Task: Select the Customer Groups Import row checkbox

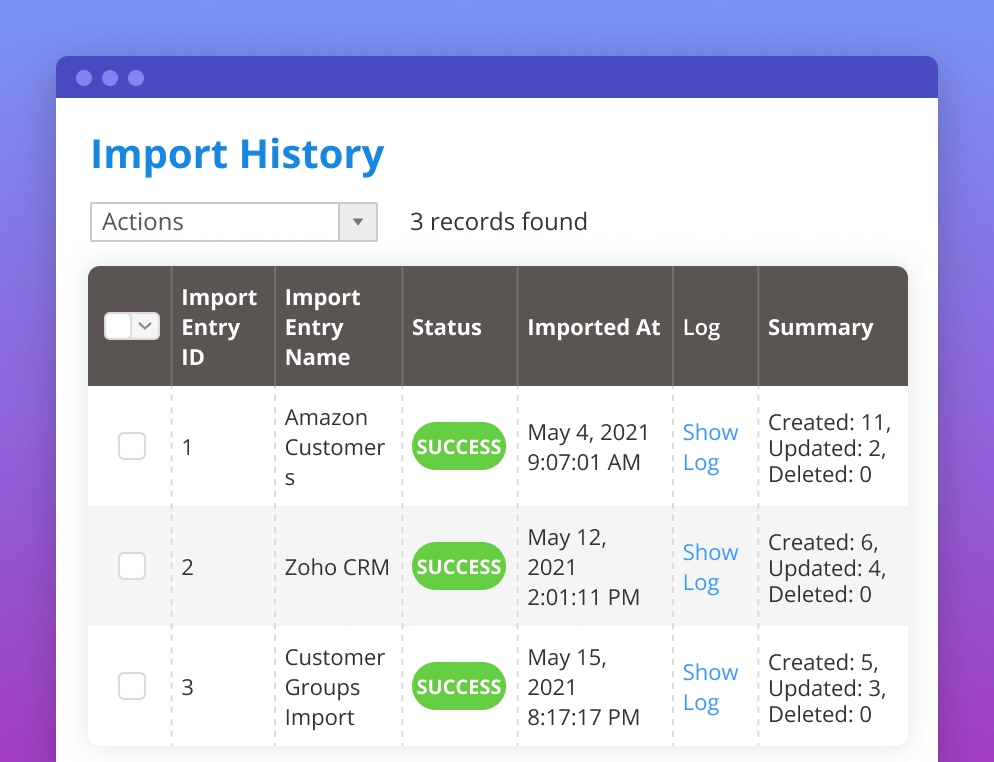Action: (x=131, y=686)
